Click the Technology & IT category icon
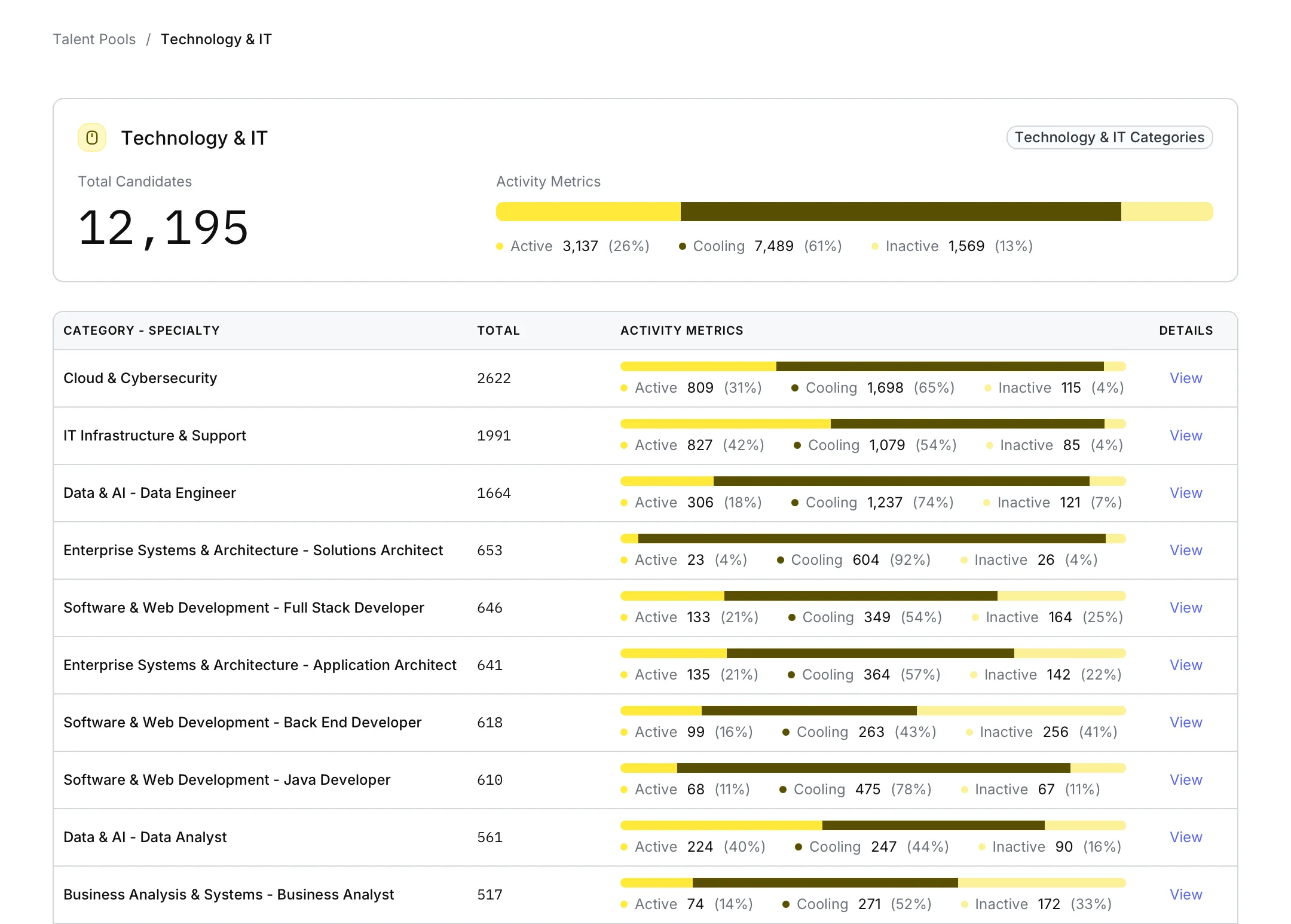The height and width of the screenshot is (924, 1291). (92, 138)
